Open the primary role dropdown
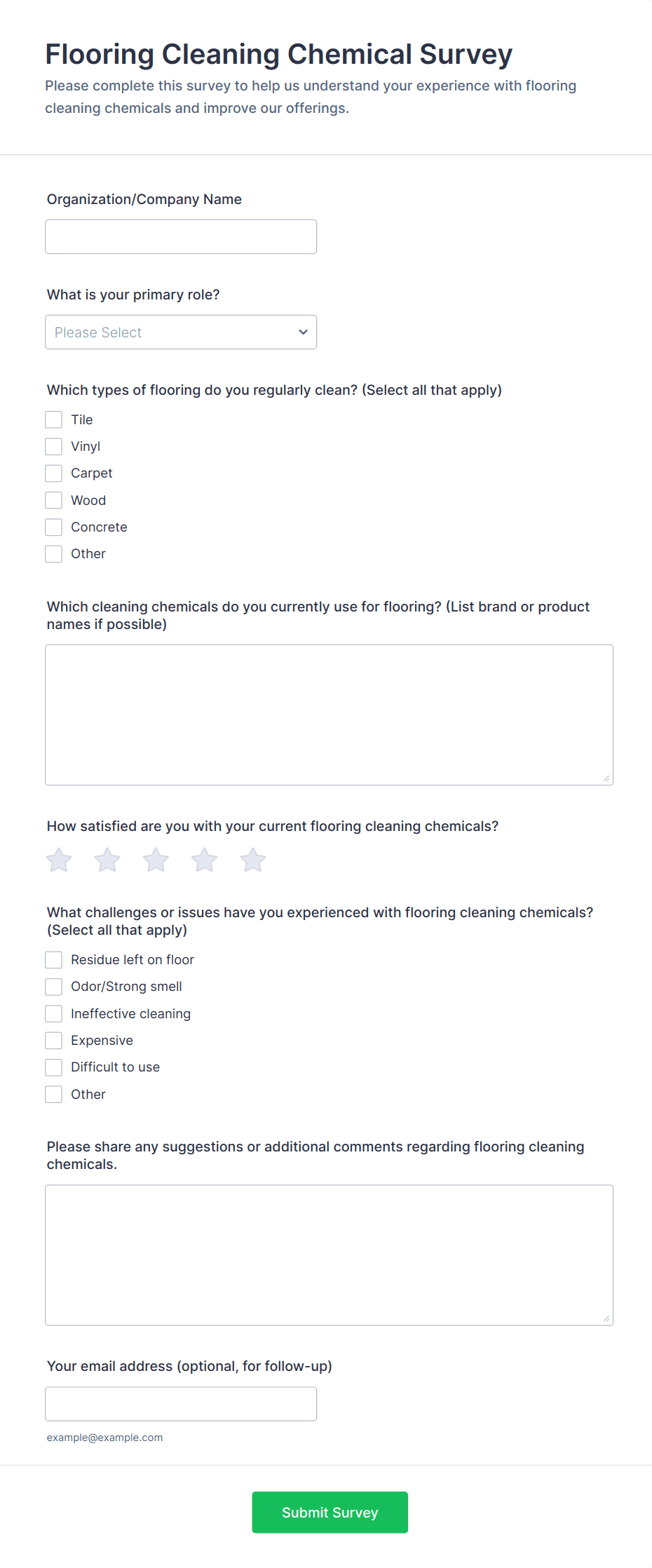 click(181, 332)
